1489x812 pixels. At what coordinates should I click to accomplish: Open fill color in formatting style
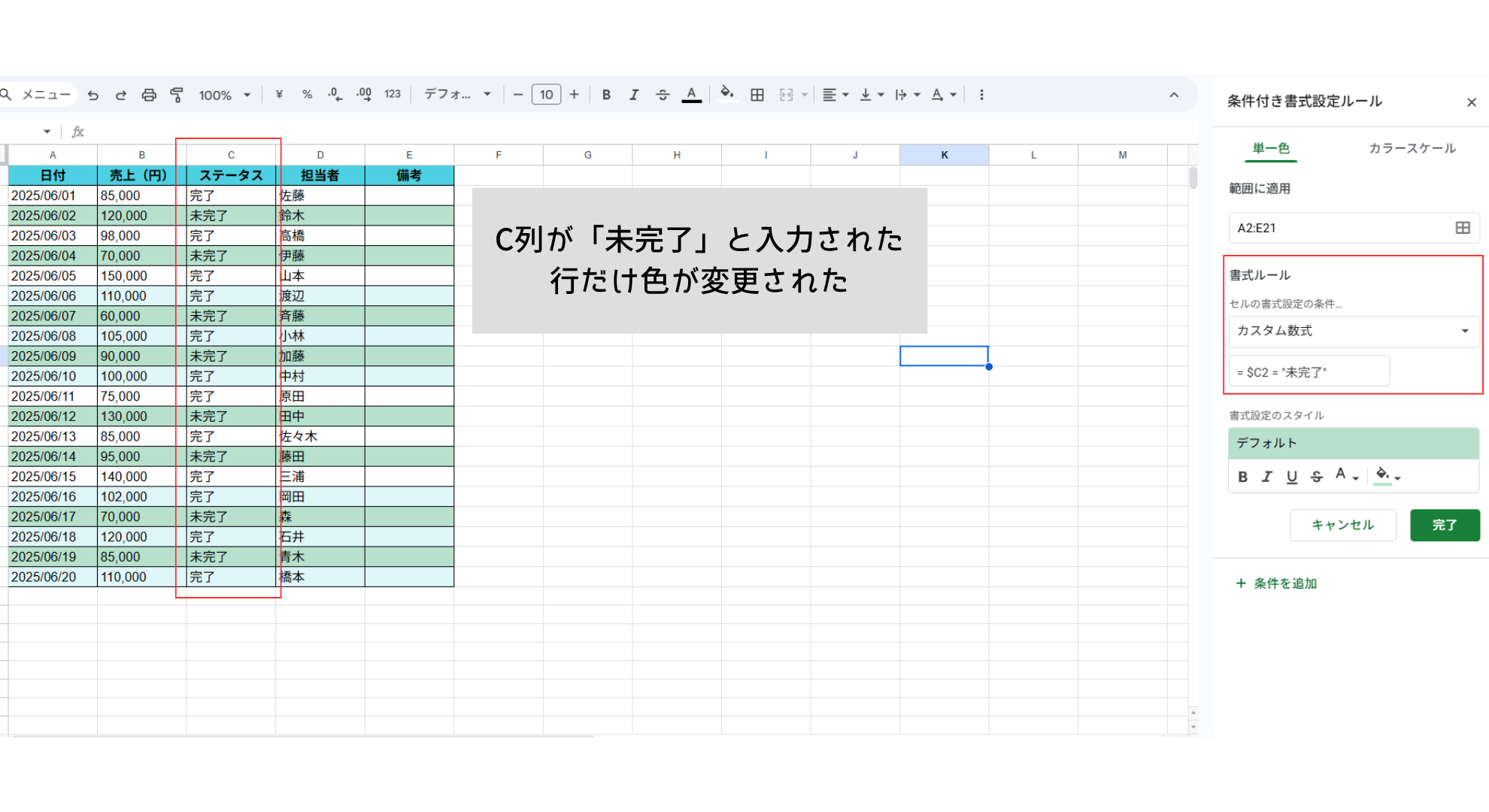click(x=1387, y=476)
